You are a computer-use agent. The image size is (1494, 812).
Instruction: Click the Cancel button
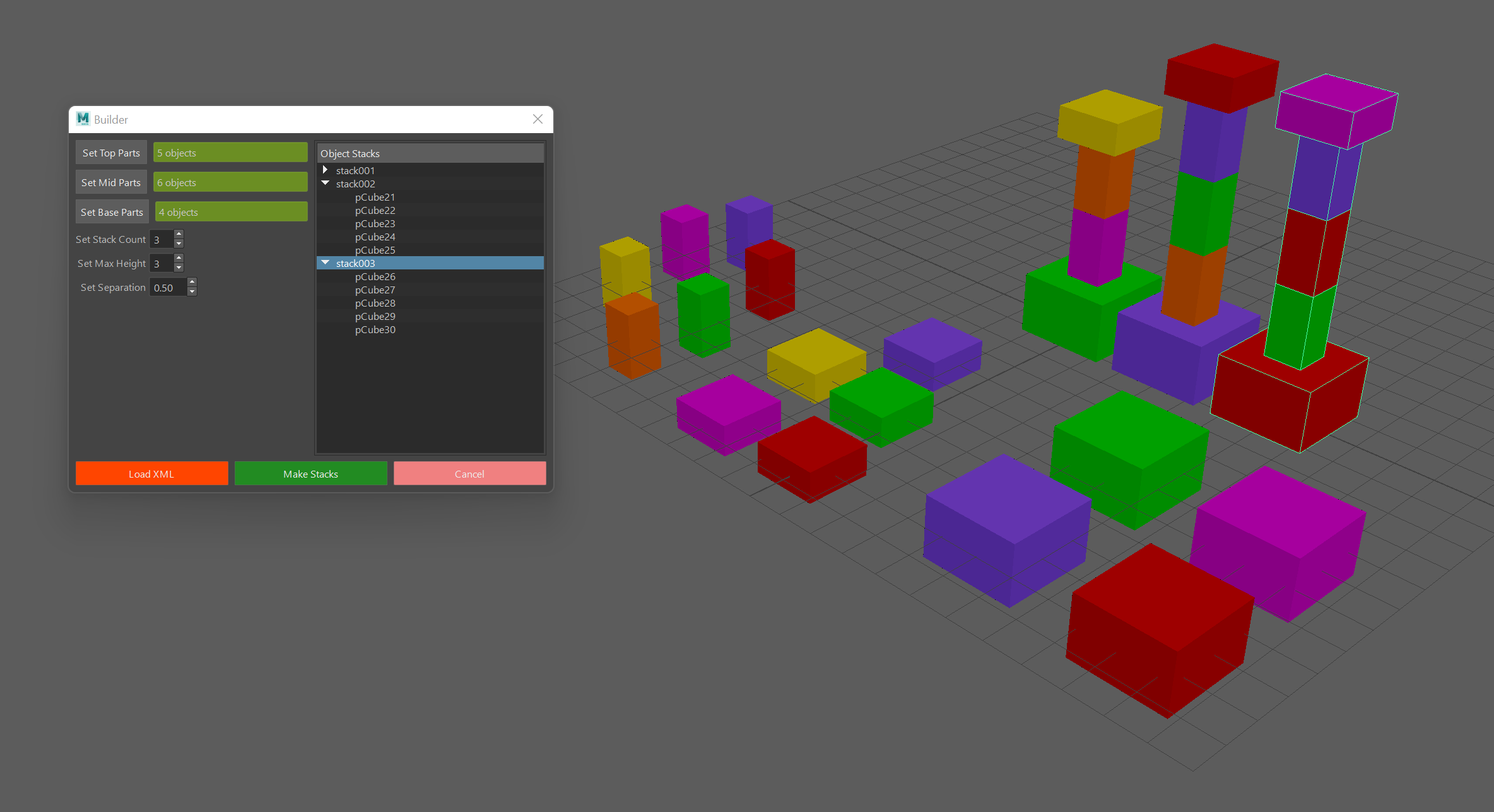tap(468, 473)
